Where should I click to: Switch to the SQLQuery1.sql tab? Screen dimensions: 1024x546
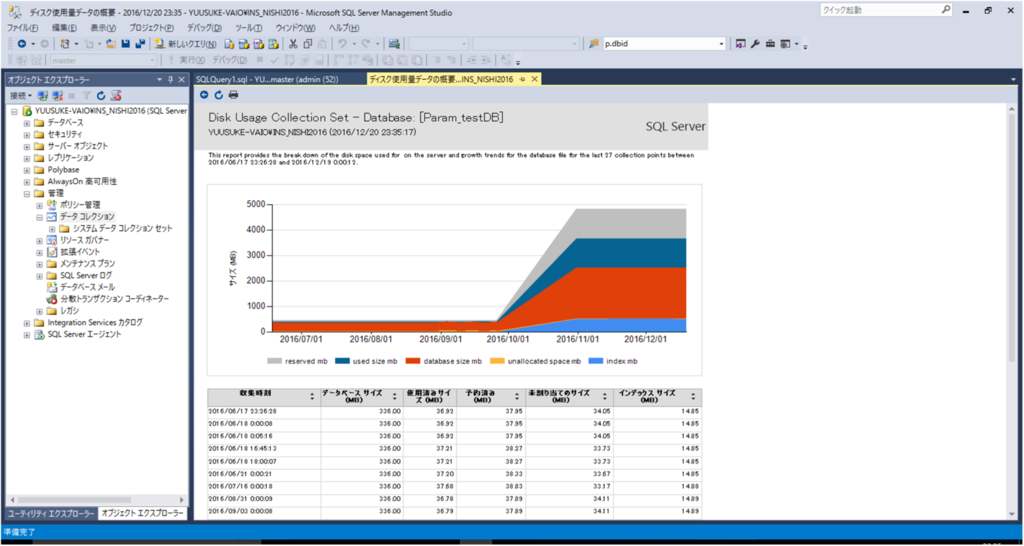click(266, 79)
